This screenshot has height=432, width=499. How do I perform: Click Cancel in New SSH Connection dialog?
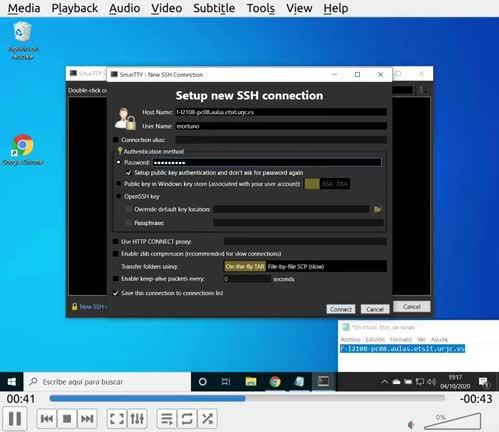click(x=375, y=309)
